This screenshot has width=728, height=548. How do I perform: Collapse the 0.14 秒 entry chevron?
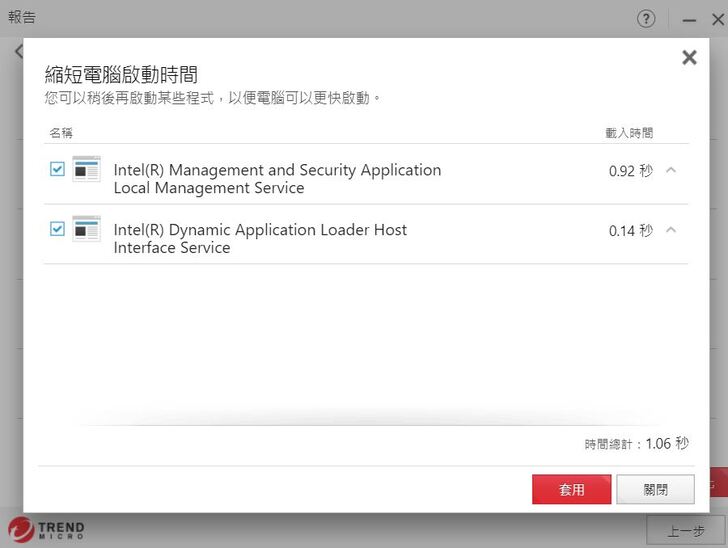pyautogui.click(x=671, y=230)
